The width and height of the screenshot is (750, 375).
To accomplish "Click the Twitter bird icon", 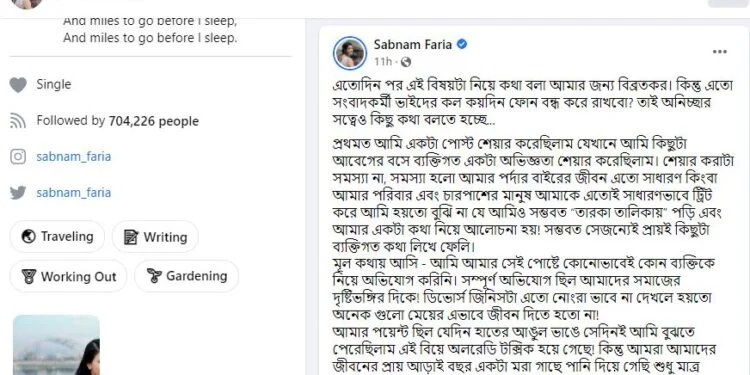I will tap(18, 193).
